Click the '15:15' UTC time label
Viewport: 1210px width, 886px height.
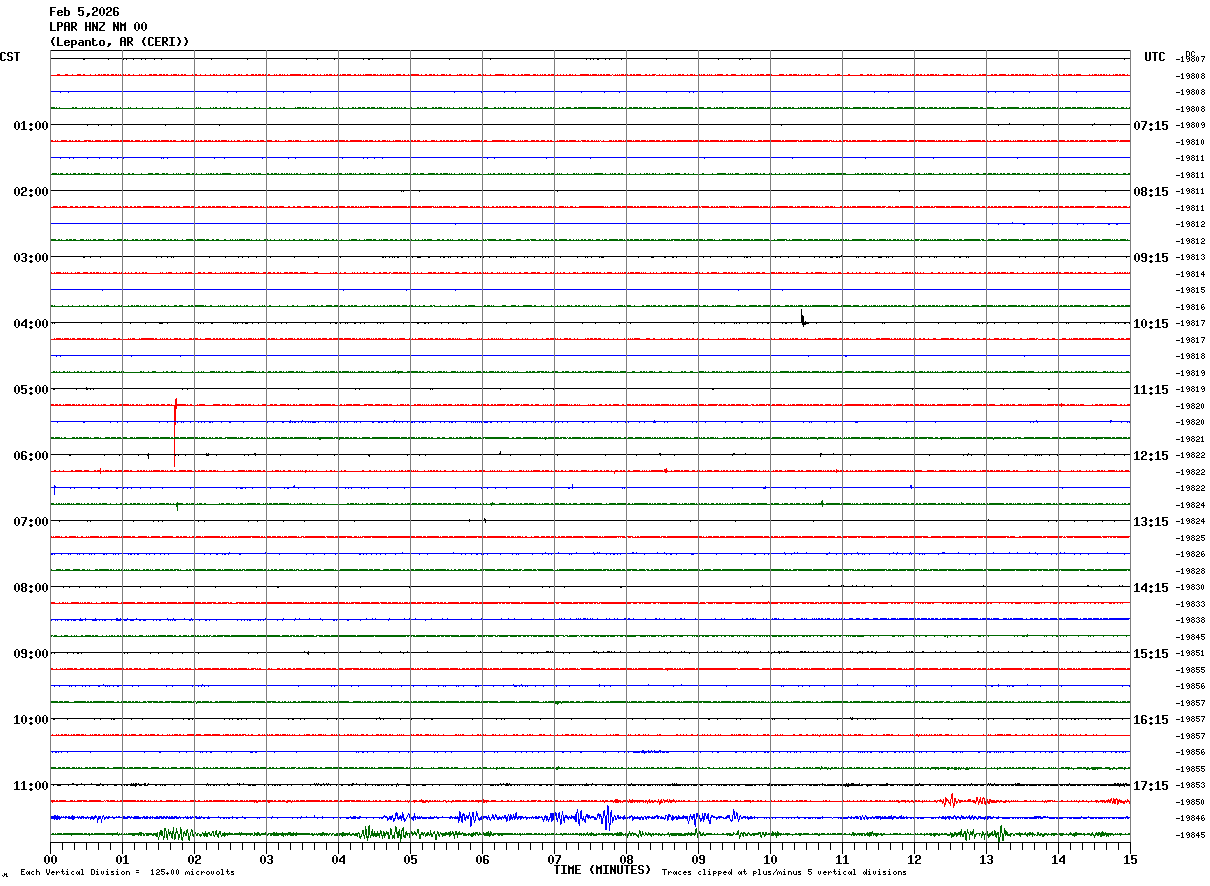[1151, 654]
